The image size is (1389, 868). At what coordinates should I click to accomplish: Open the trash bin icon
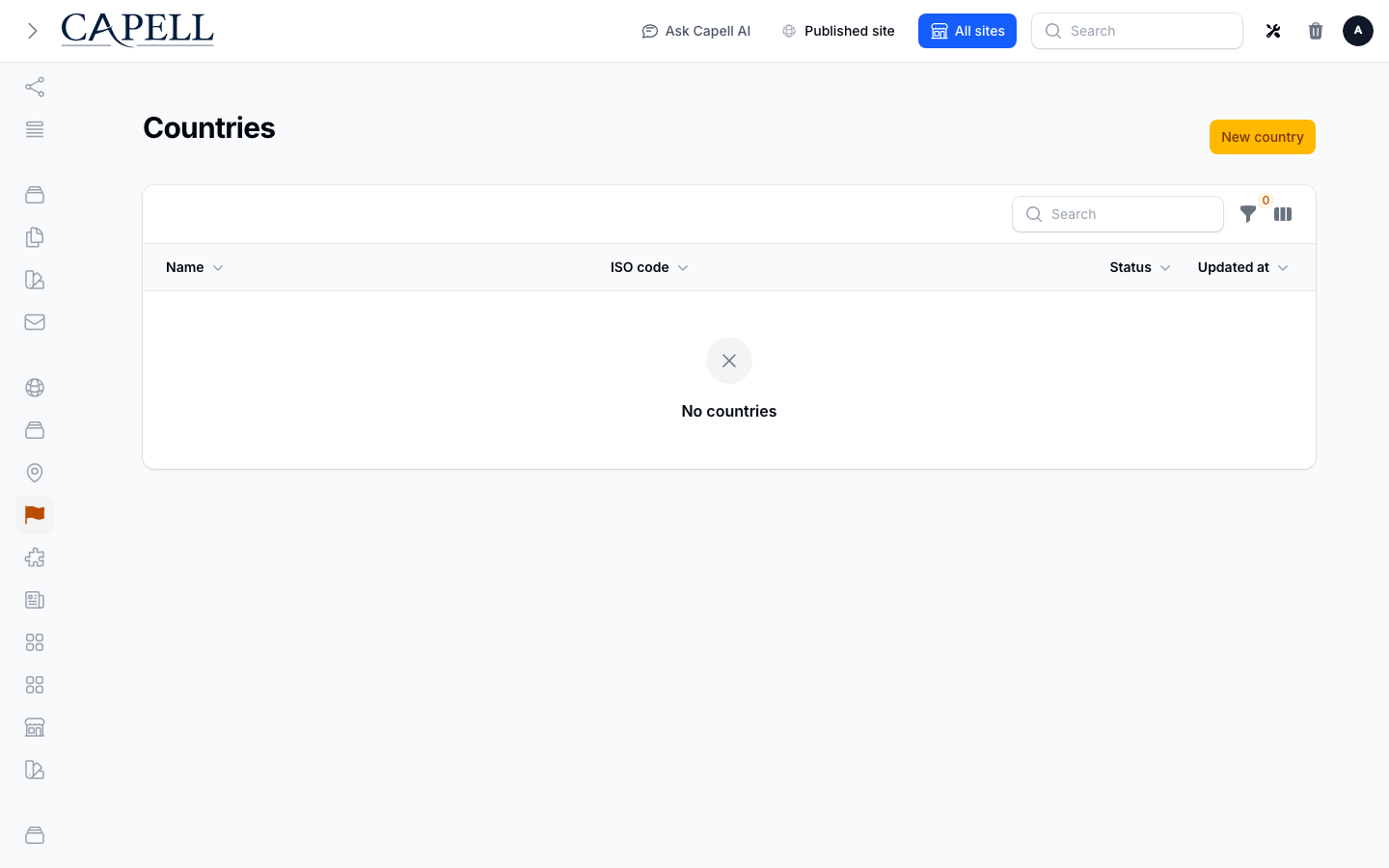[1316, 31]
